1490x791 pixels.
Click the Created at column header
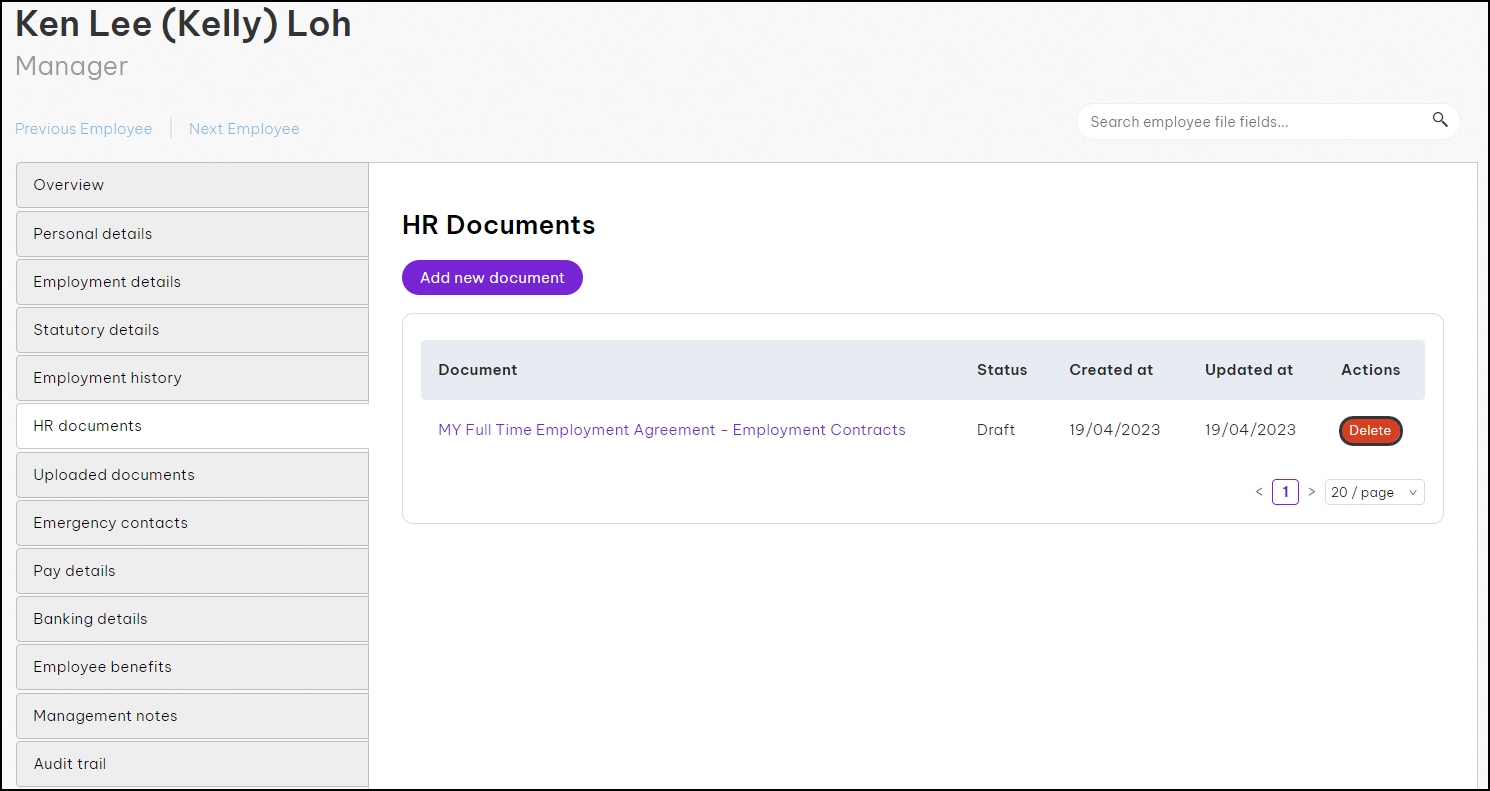[x=1111, y=370]
